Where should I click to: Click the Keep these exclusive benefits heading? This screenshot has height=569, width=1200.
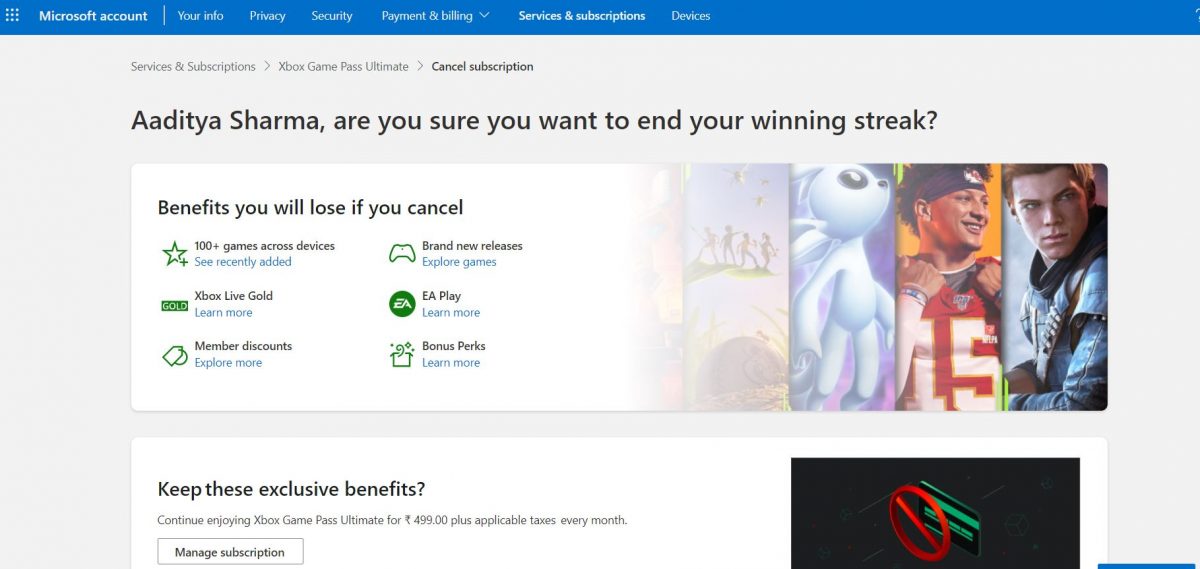point(291,489)
